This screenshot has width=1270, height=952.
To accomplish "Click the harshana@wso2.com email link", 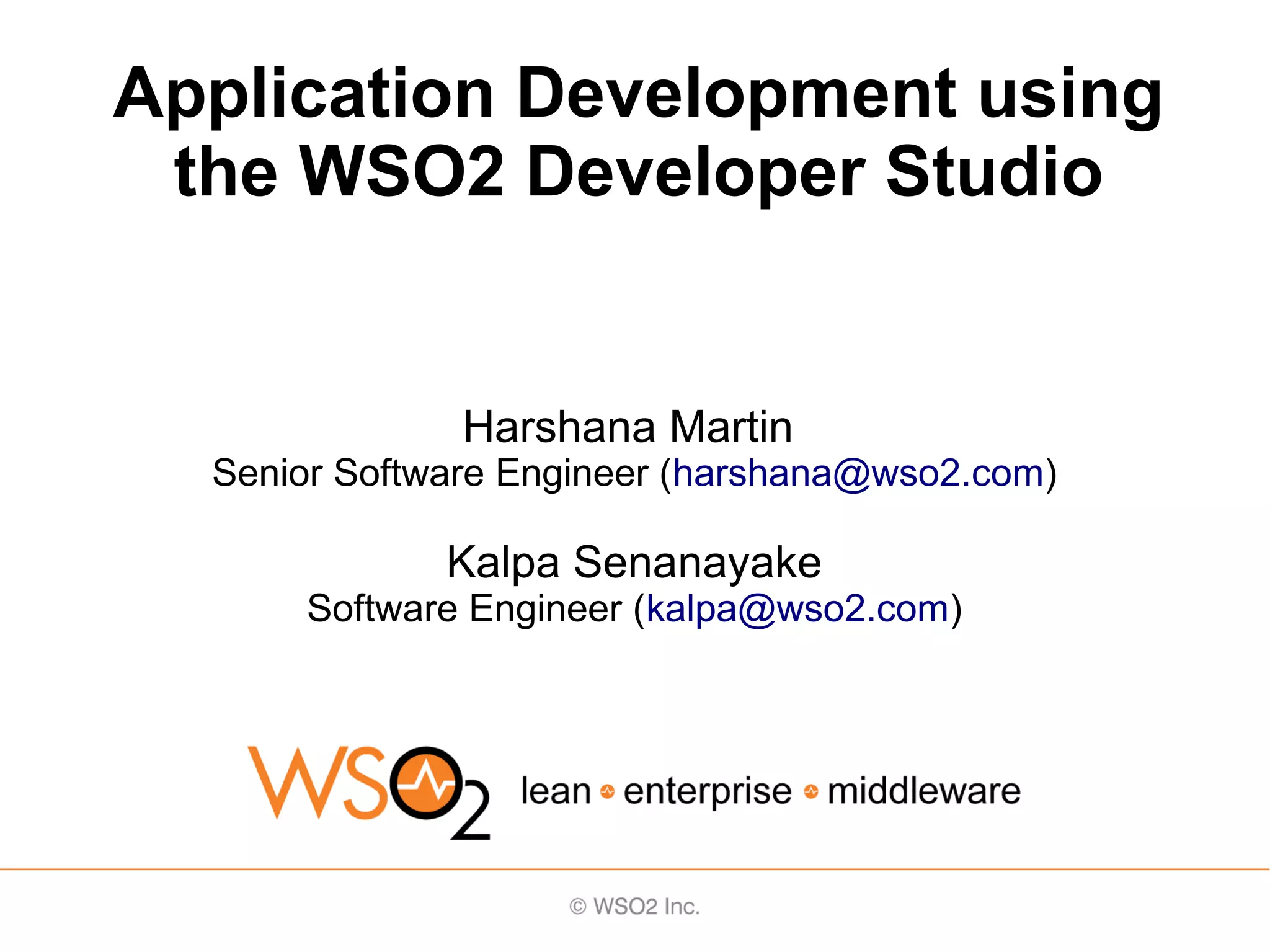I will pos(858,474).
